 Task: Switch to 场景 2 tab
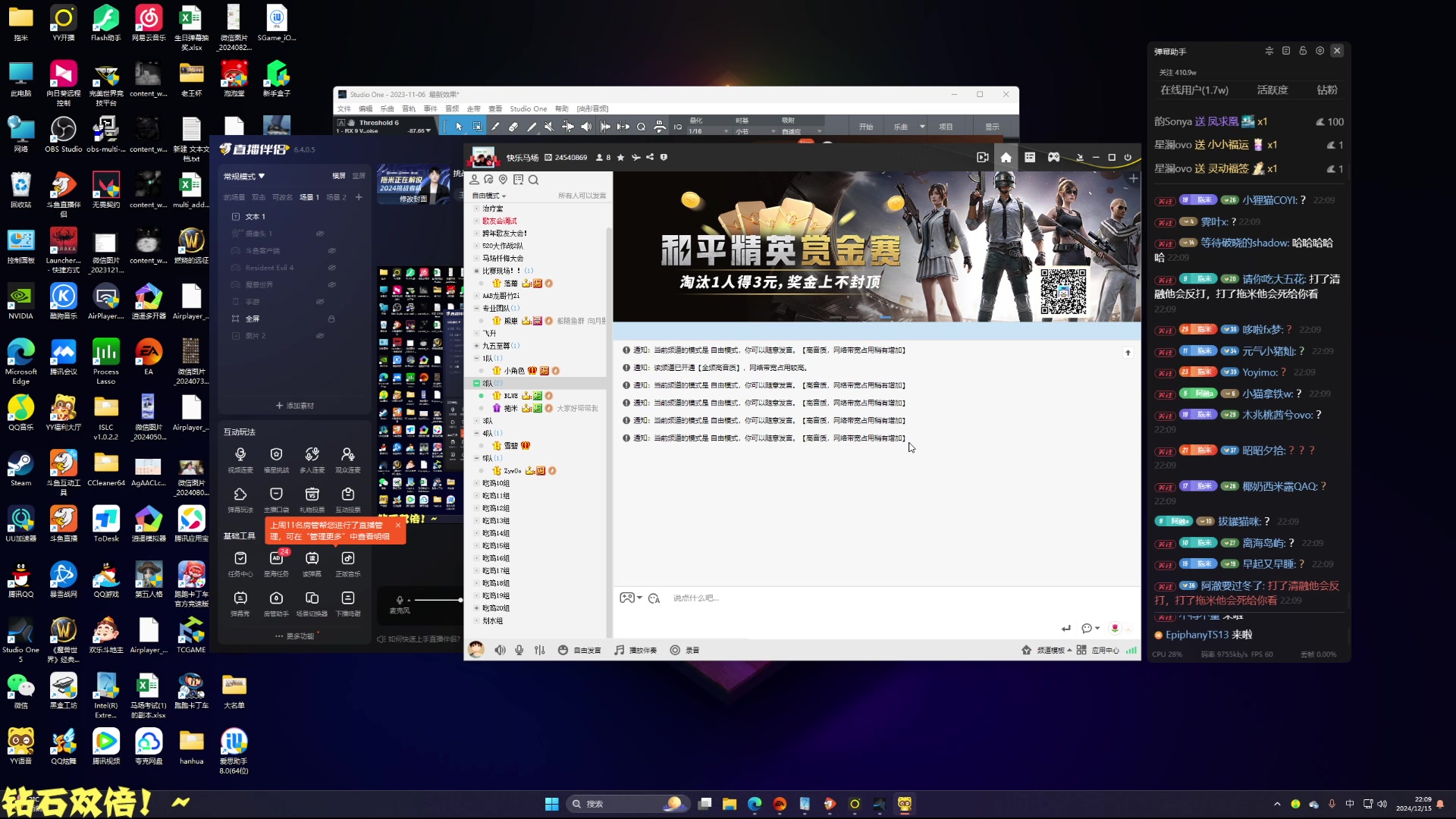coord(336,197)
